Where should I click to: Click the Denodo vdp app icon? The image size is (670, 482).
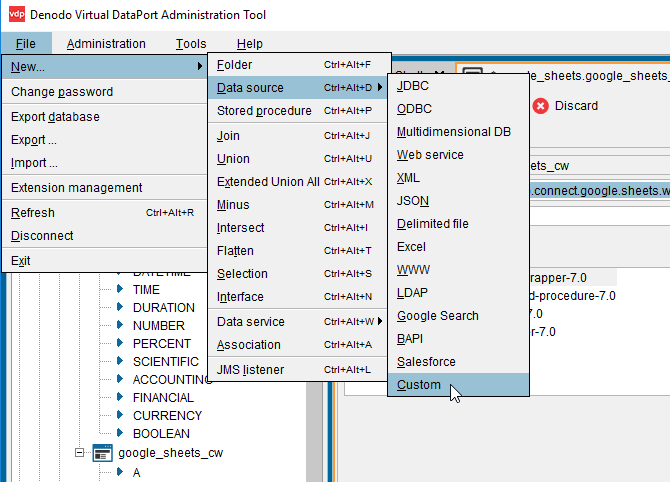pos(17,14)
